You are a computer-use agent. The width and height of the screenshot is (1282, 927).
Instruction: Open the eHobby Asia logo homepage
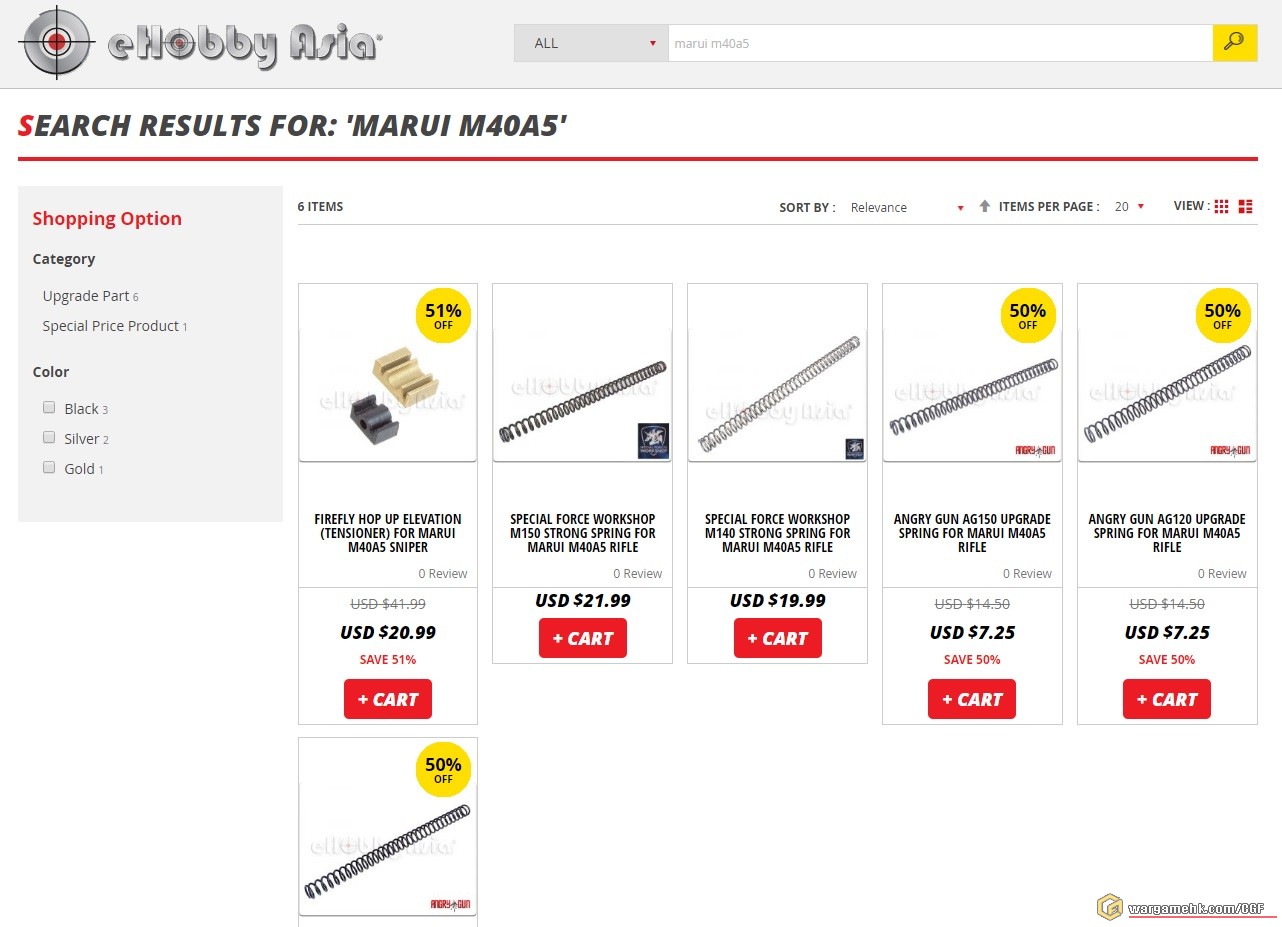click(x=200, y=43)
